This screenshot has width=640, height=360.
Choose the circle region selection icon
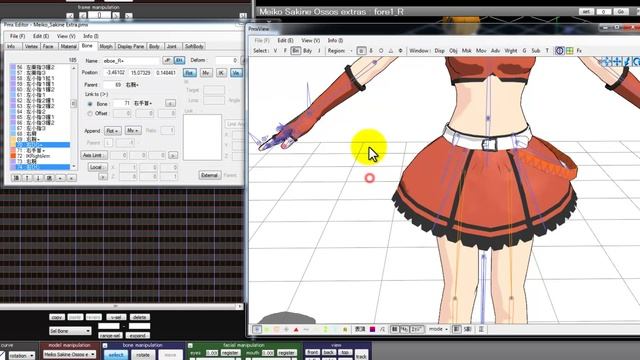tap(381, 51)
